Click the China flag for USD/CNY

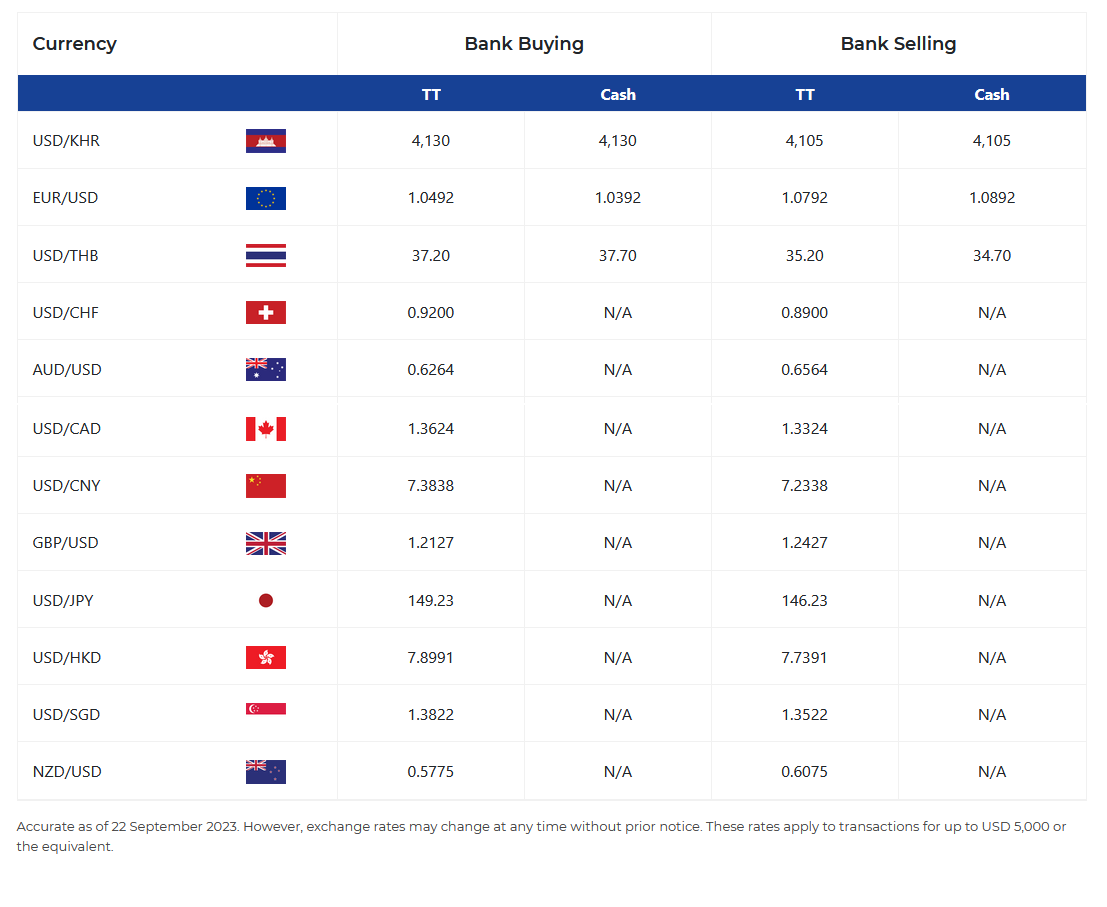click(x=266, y=485)
